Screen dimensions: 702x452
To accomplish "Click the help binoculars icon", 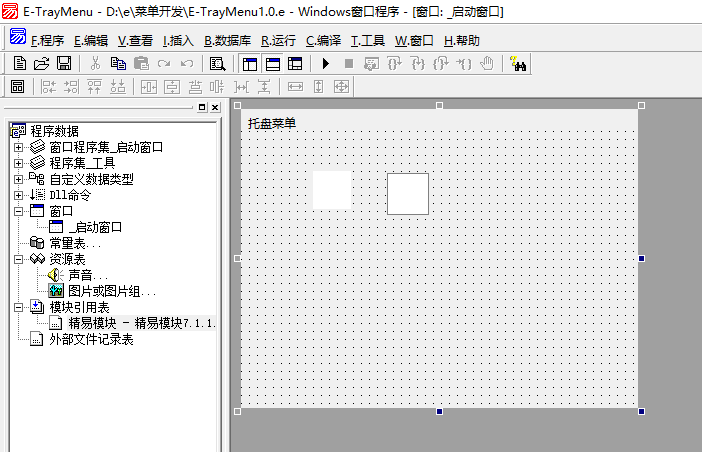I will pos(518,64).
